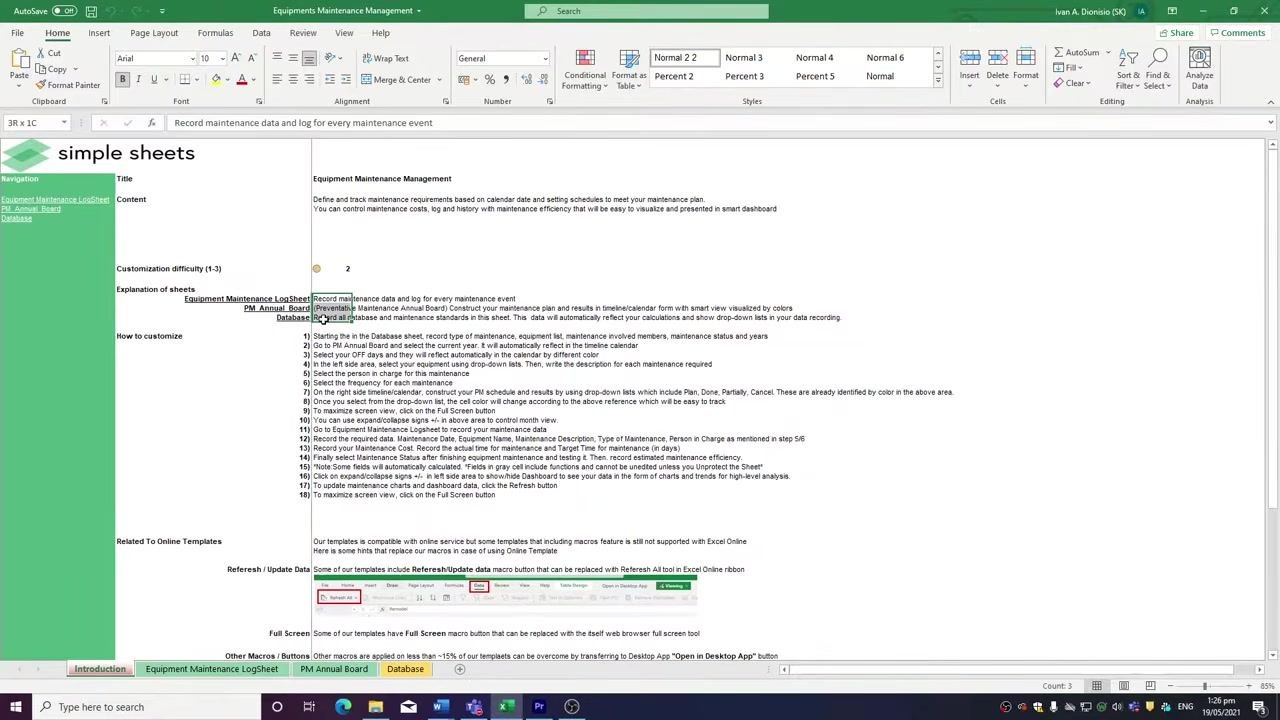Screen dimensions: 1280x720
Task: Click the Percent Style icon
Action: pyautogui.click(x=490, y=80)
